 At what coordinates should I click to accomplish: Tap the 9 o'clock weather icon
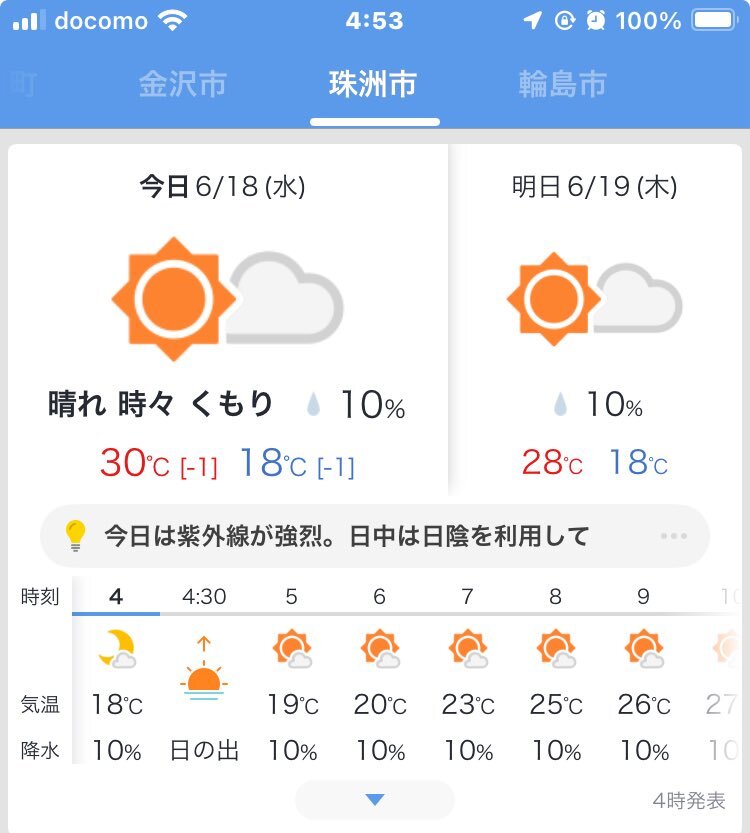click(x=644, y=649)
